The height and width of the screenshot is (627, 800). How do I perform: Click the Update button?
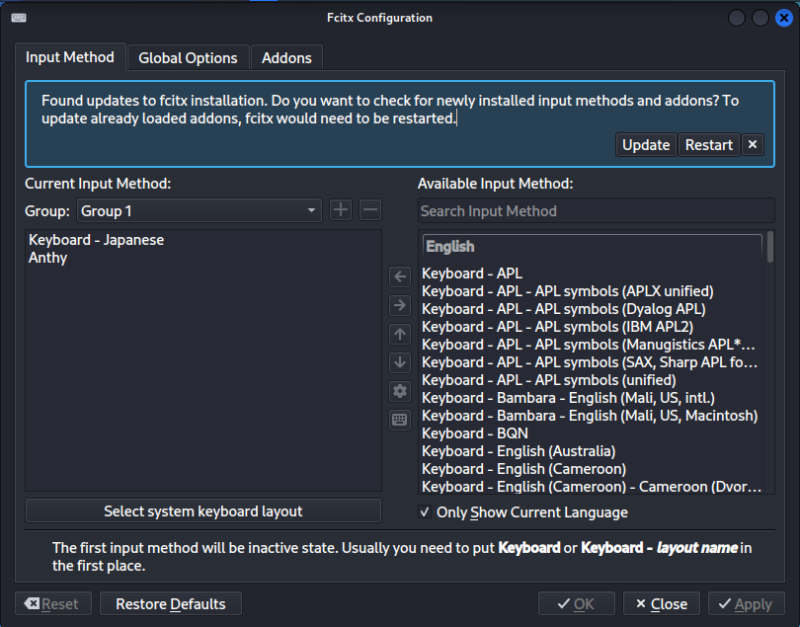(645, 145)
